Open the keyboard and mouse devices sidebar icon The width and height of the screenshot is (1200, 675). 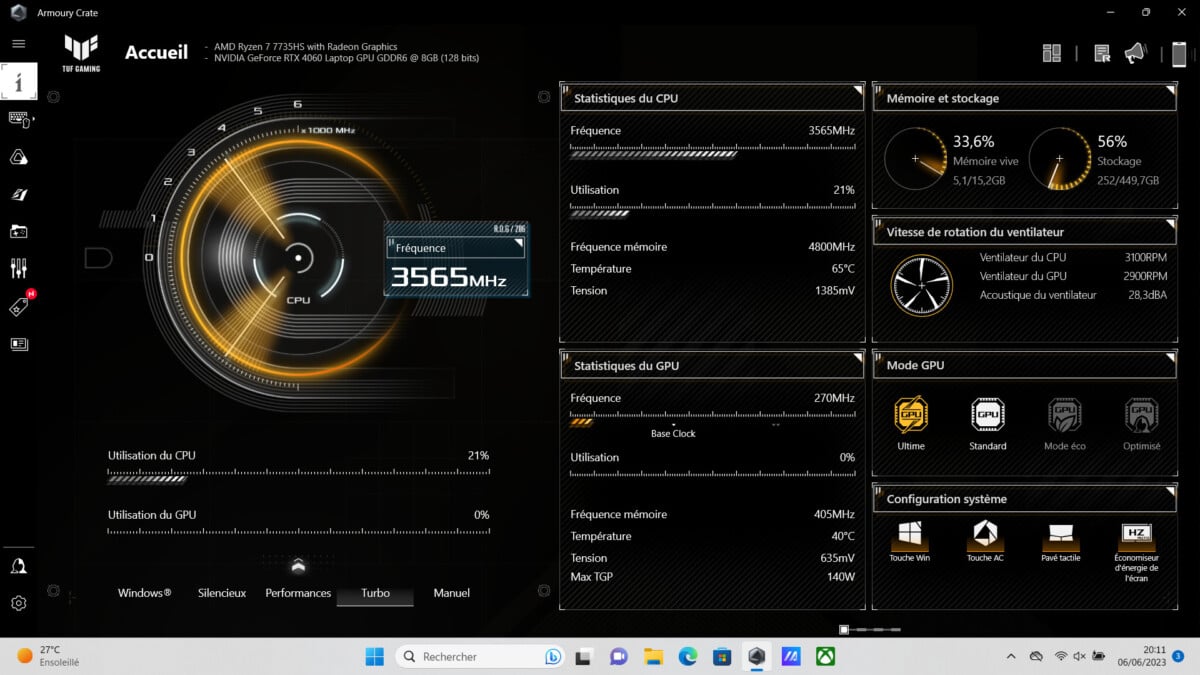click(x=18, y=119)
